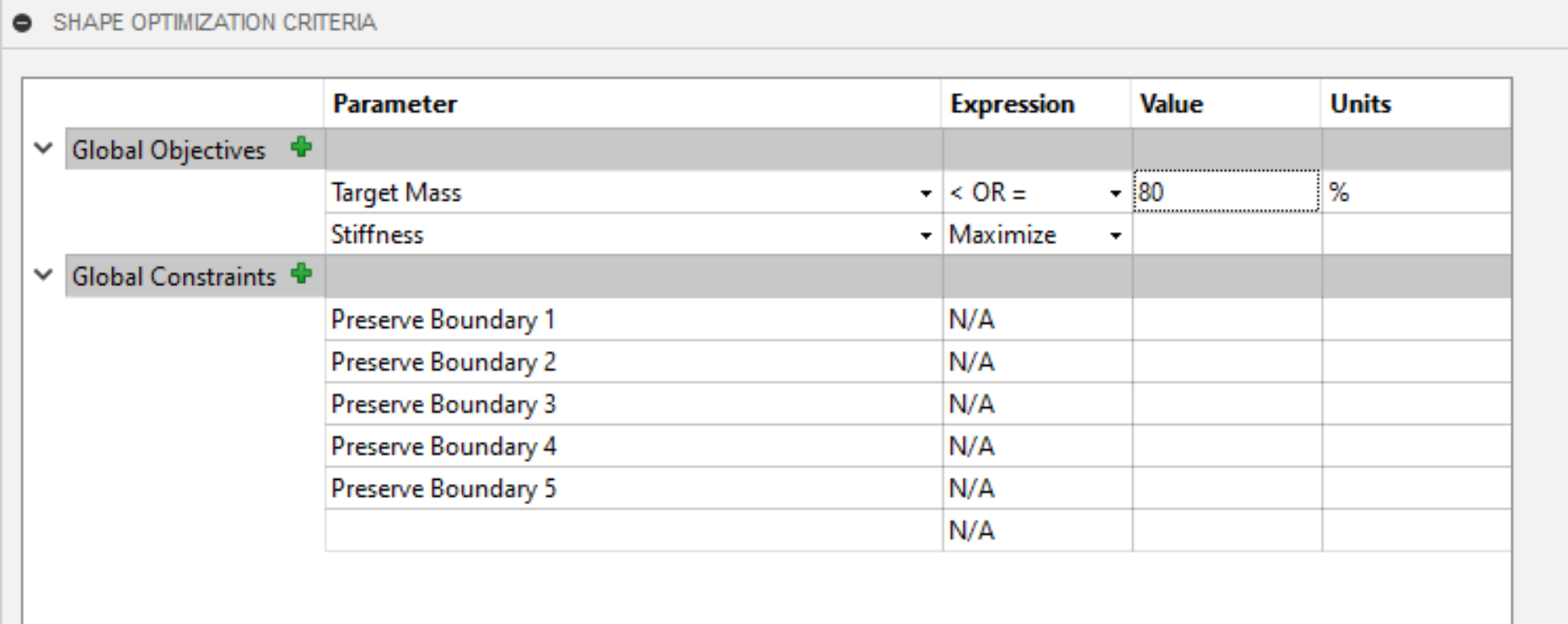This screenshot has width=1568, height=624.
Task: Add a new Global Objective with plus icon
Action: (301, 148)
